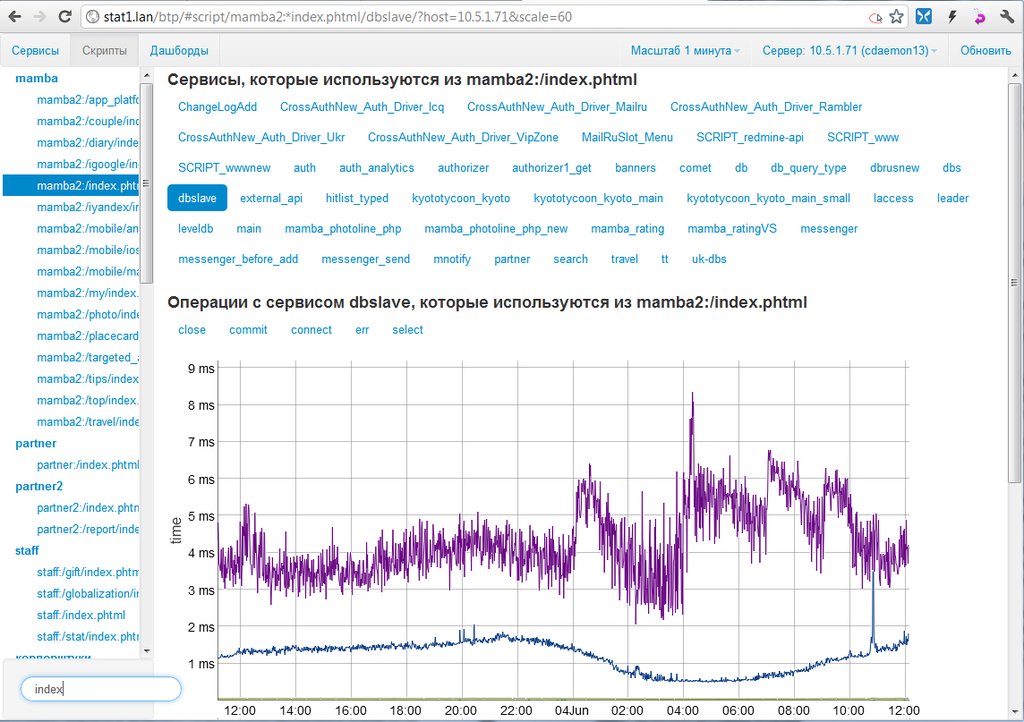Select mamba2:/app_platform script in sidebar

[x=88, y=100]
